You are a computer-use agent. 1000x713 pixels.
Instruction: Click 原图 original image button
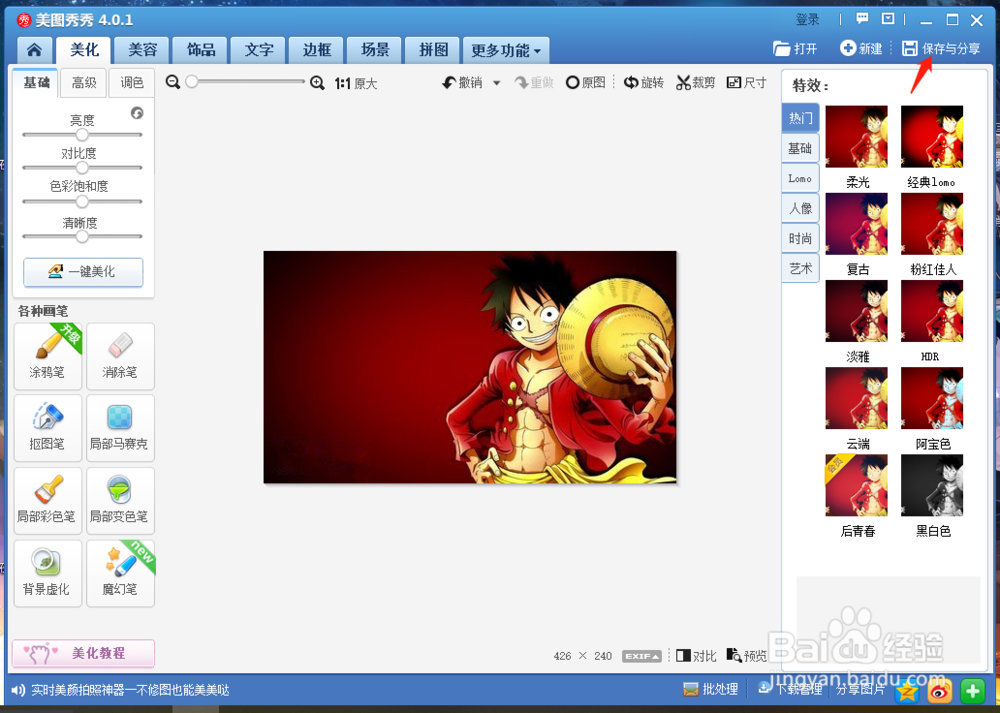[585, 83]
